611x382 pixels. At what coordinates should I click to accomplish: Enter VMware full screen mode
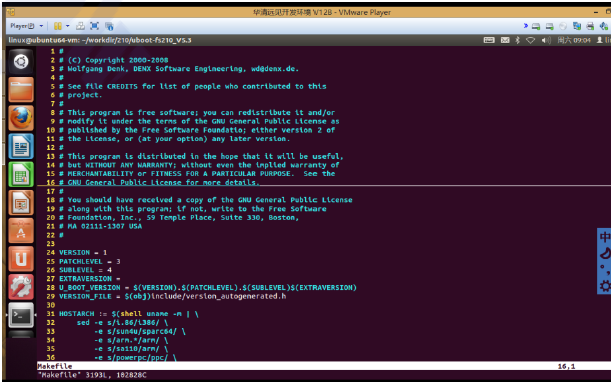[x=94, y=26]
